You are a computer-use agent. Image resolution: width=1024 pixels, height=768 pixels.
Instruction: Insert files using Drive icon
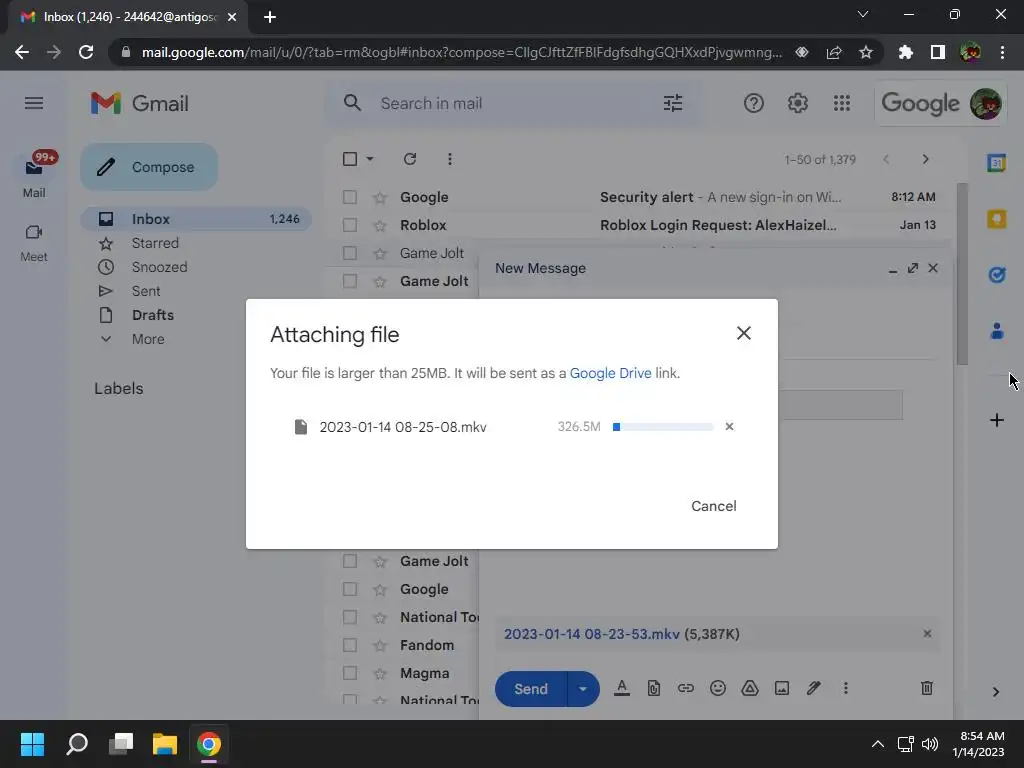[750, 688]
